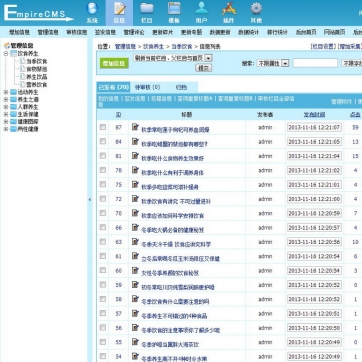Expand the 生活保健 tree node

point(6,114)
